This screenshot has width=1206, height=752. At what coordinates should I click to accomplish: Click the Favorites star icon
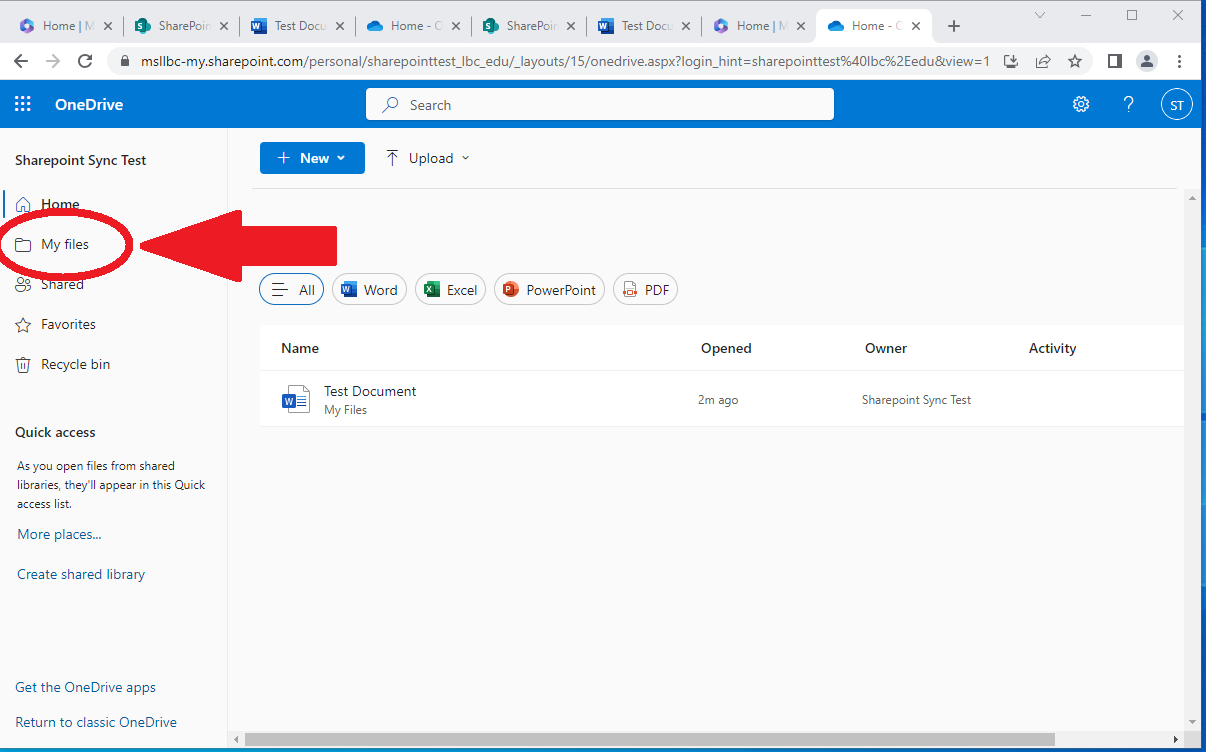[x=23, y=325]
